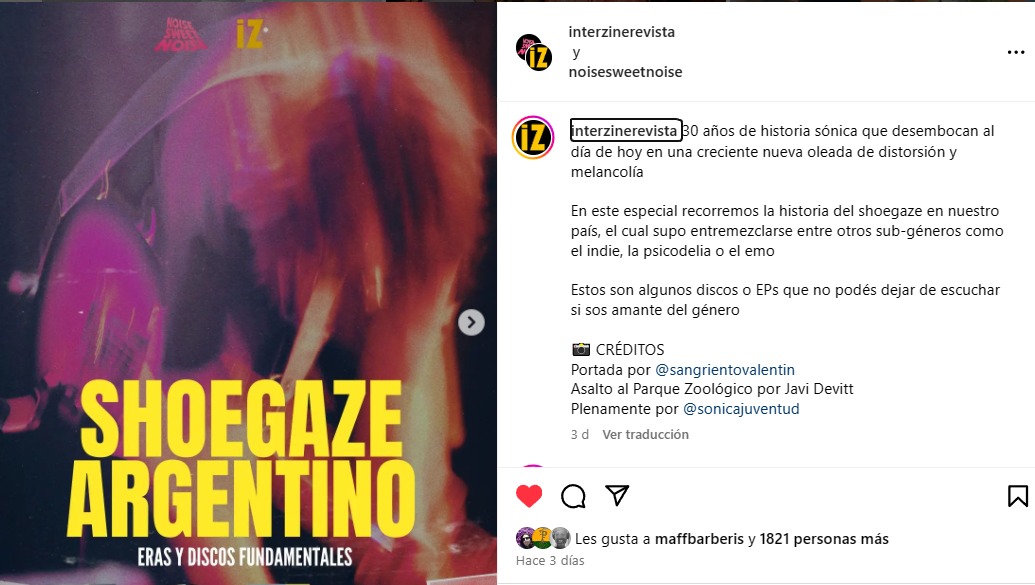The height and width of the screenshot is (585, 1035).
Task: Open maffbarberis liker profile
Action: 699,539
